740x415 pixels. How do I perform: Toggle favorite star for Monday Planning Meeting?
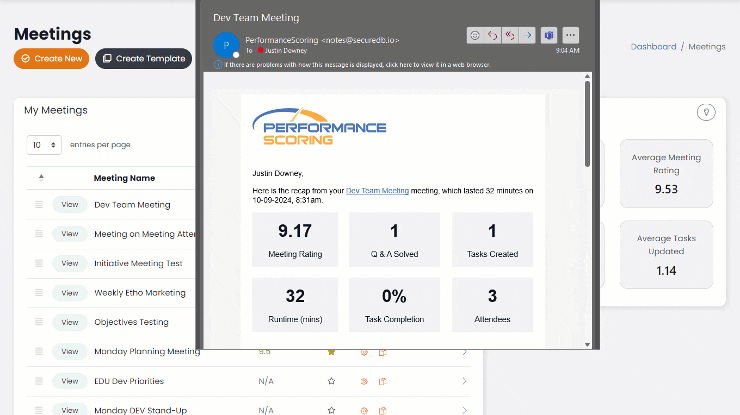[x=331, y=352]
